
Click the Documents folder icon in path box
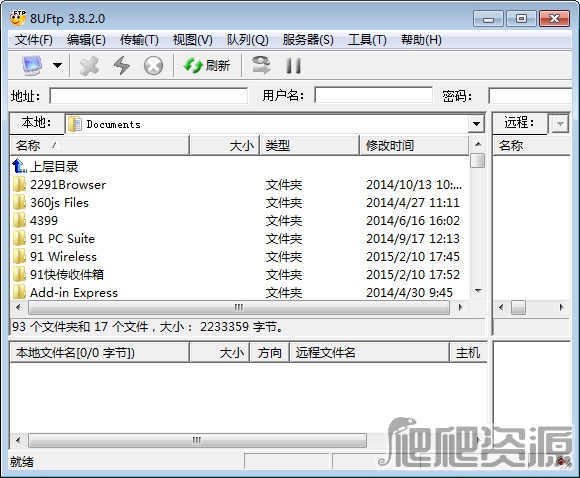pyautogui.click(x=75, y=124)
